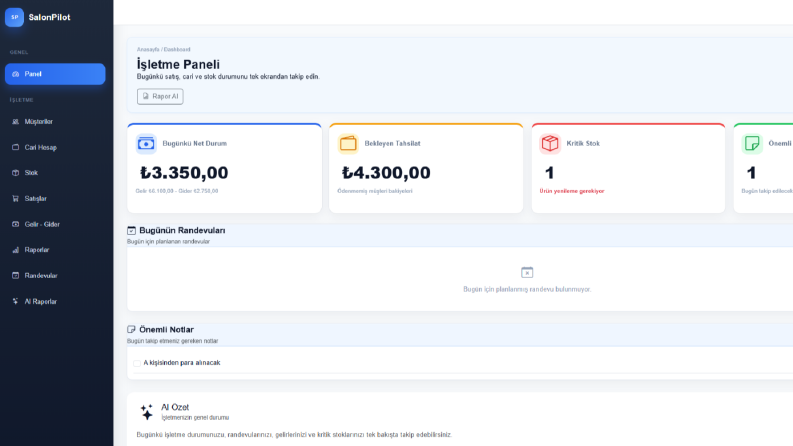This screenshot has width=793, height=446.
Task: Click the İşletme Paneli heading
Action: [178, 64]
